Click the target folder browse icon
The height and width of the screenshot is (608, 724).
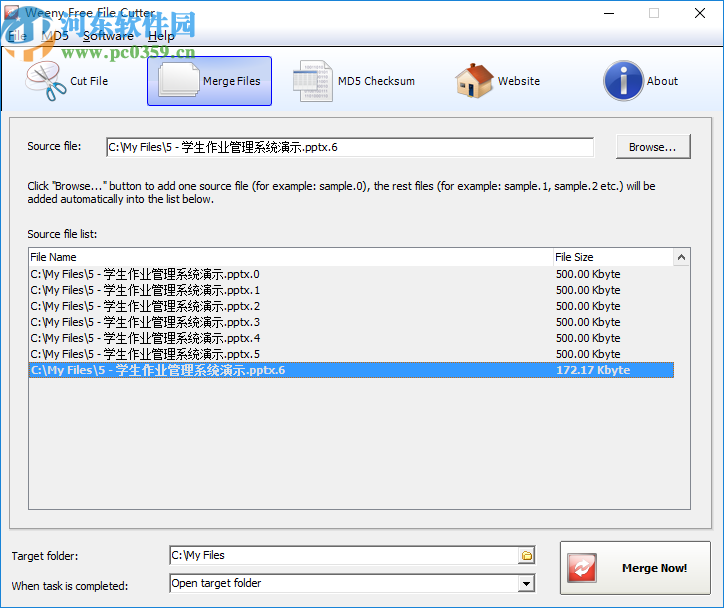[526, 555]
